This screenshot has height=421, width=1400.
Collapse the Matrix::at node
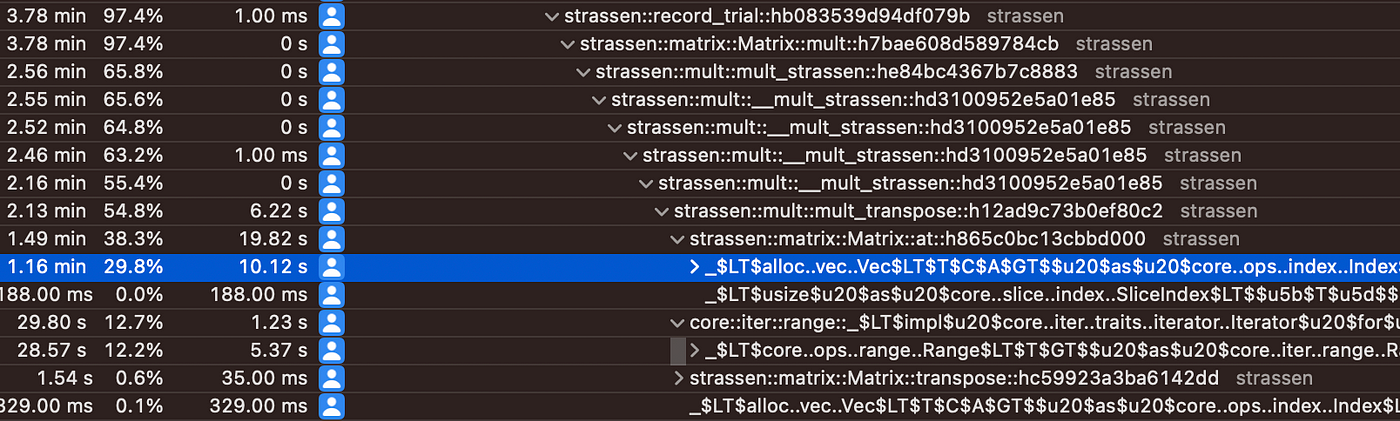(x=677, y=239)
